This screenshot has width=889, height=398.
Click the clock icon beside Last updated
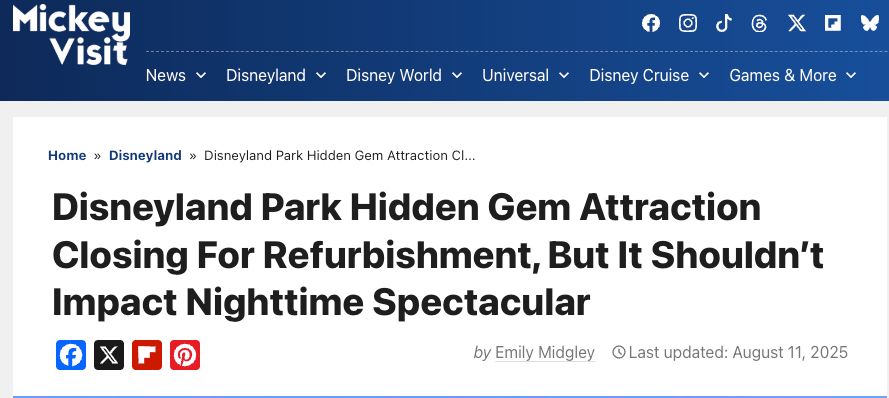point(619,353)
